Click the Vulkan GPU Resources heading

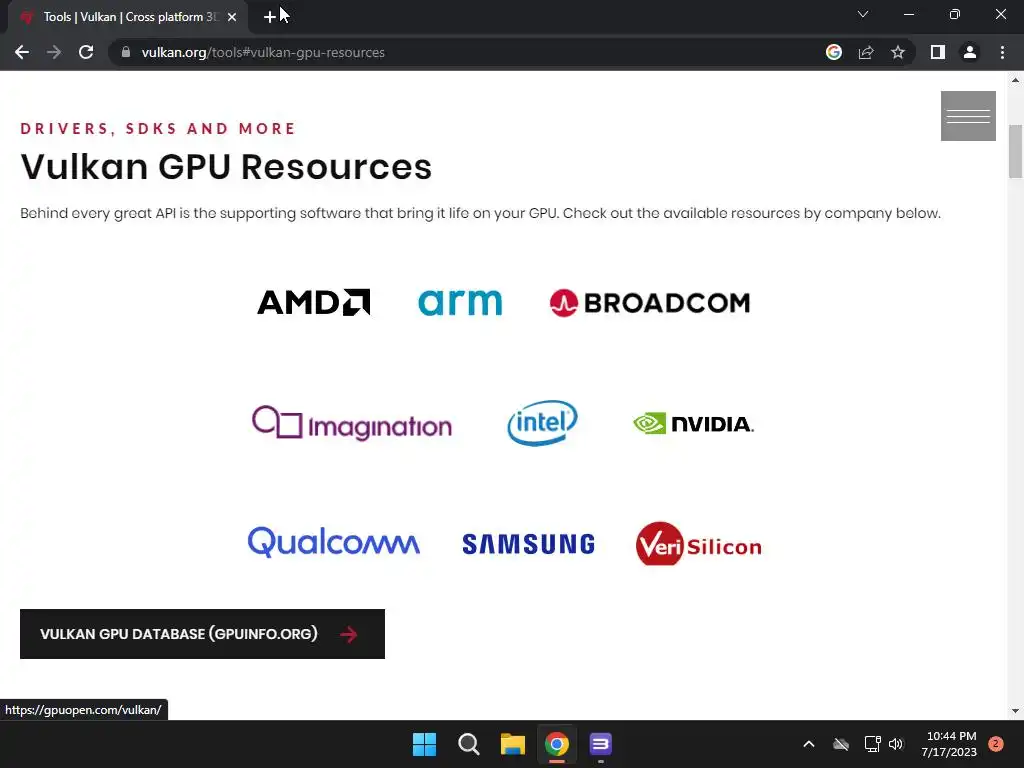[x=226, y=167]
